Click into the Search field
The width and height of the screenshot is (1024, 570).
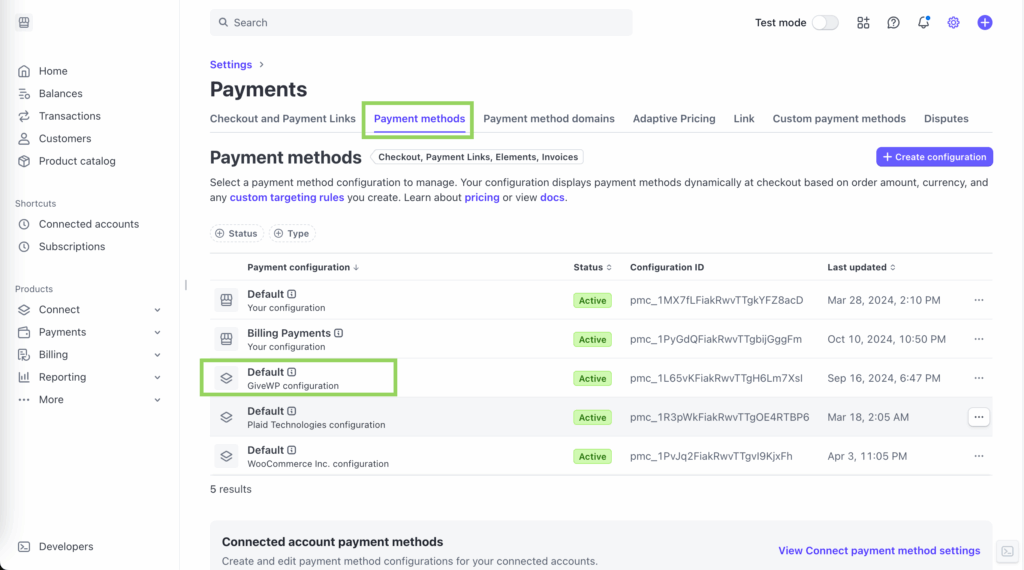click(x=420, y=23)
